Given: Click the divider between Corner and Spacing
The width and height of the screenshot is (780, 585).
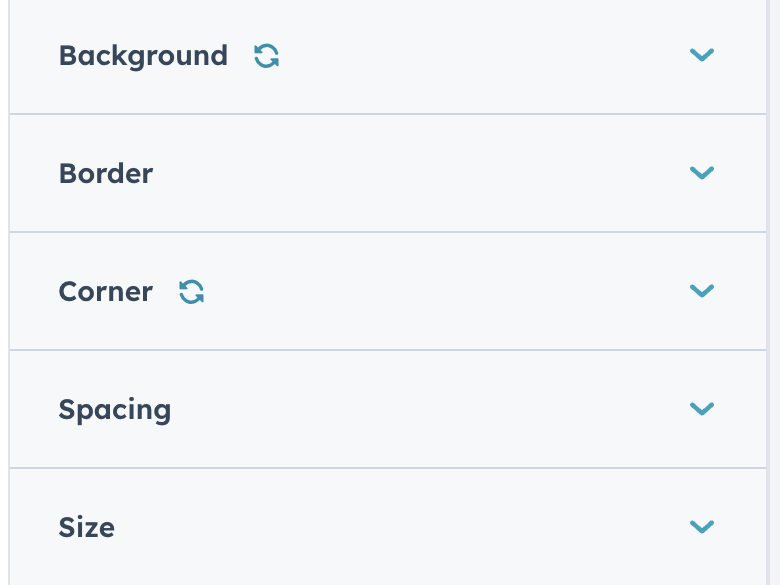Looking at the screenshot, I should pyautogui.click(x=388, y=350).
